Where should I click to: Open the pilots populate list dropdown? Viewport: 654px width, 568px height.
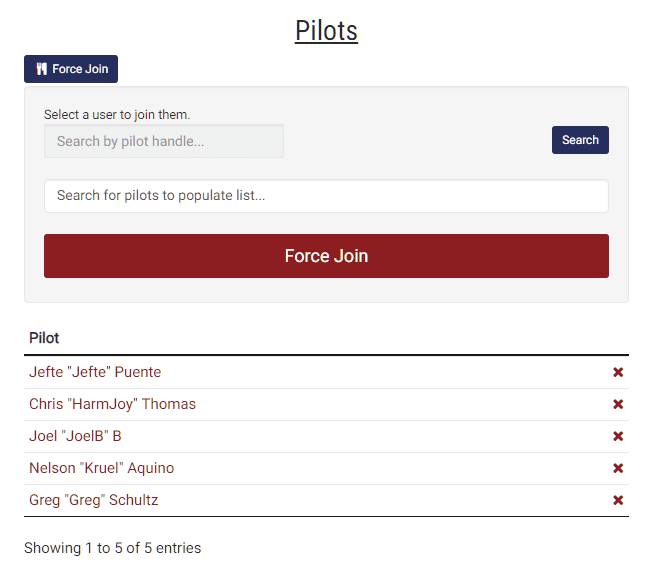tap(326, 196)
